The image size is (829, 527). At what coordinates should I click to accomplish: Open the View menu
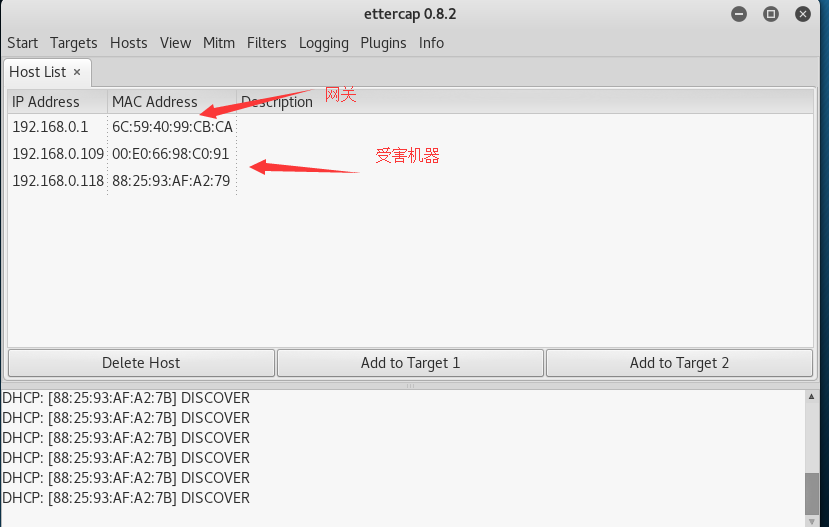point(176,43)
